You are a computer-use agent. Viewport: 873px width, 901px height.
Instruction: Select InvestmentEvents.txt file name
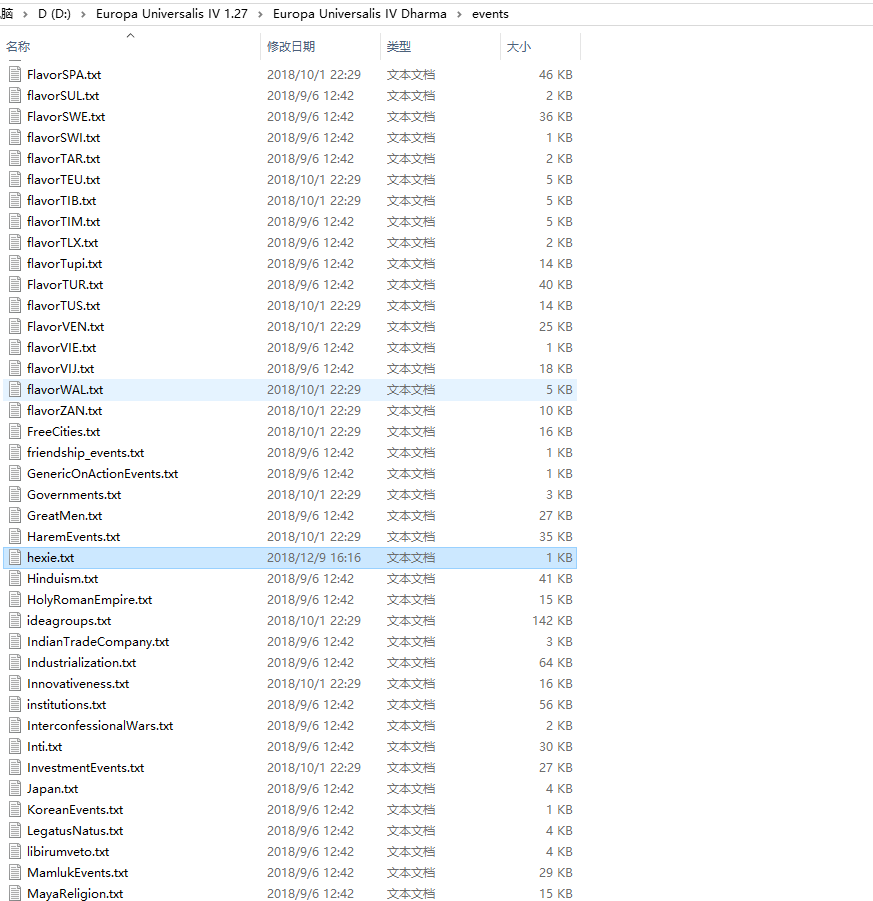pos(86,768)
